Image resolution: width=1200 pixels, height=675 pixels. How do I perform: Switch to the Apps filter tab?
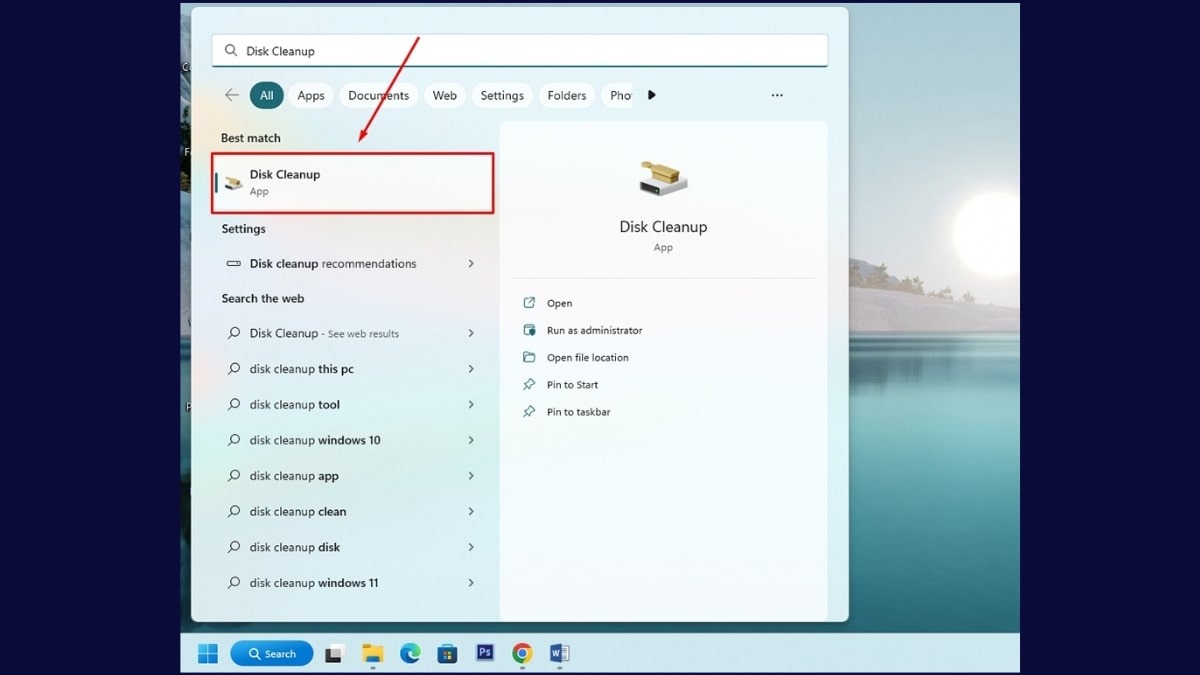(x=311, y=95)
